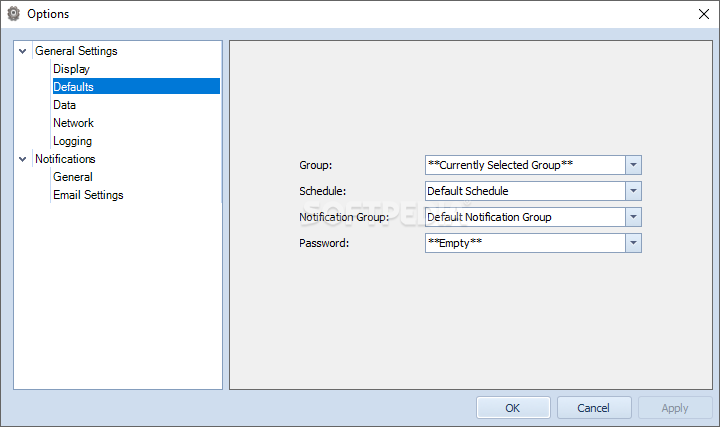Close the Options dialog window
The width and height of the screenshot is (720, 427).
coord(701,14)
